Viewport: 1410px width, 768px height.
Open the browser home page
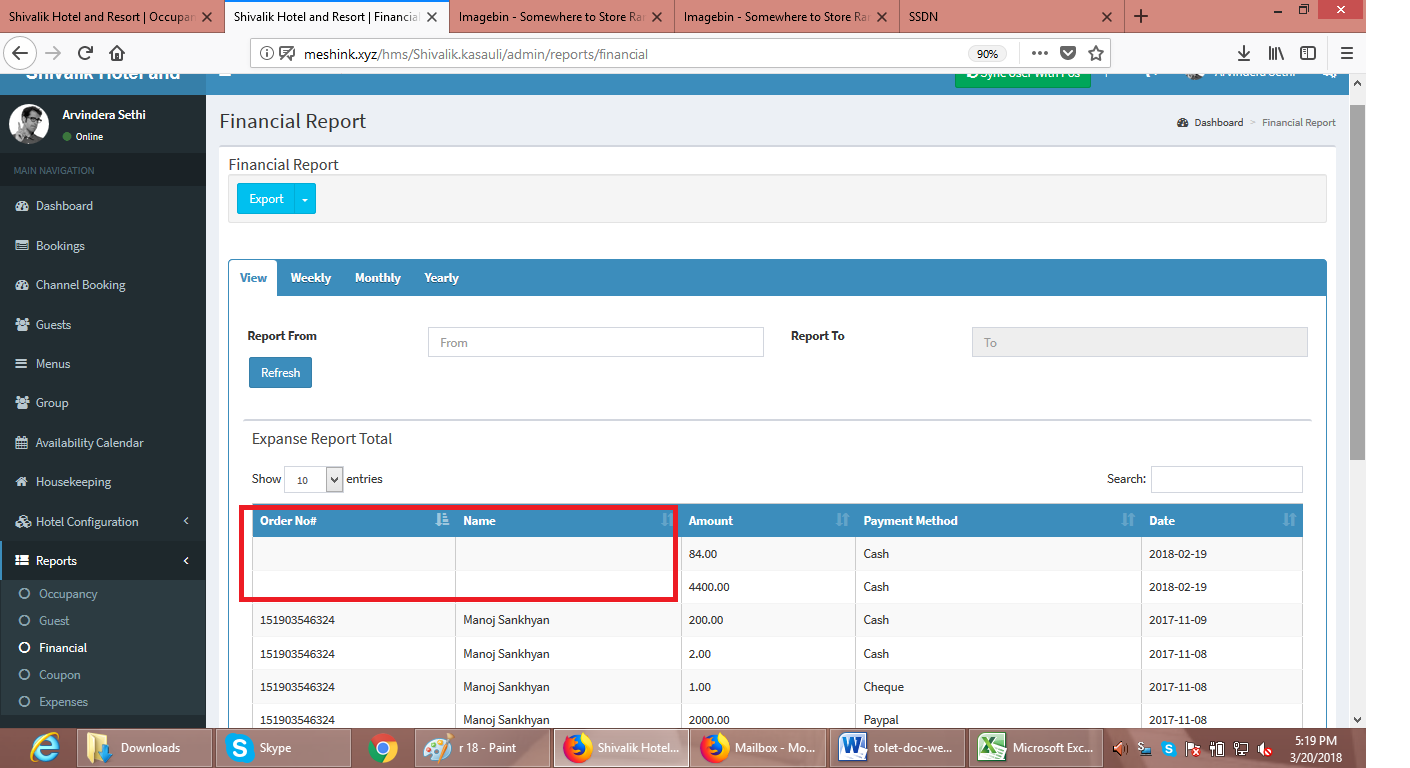[x=117, y=54]
